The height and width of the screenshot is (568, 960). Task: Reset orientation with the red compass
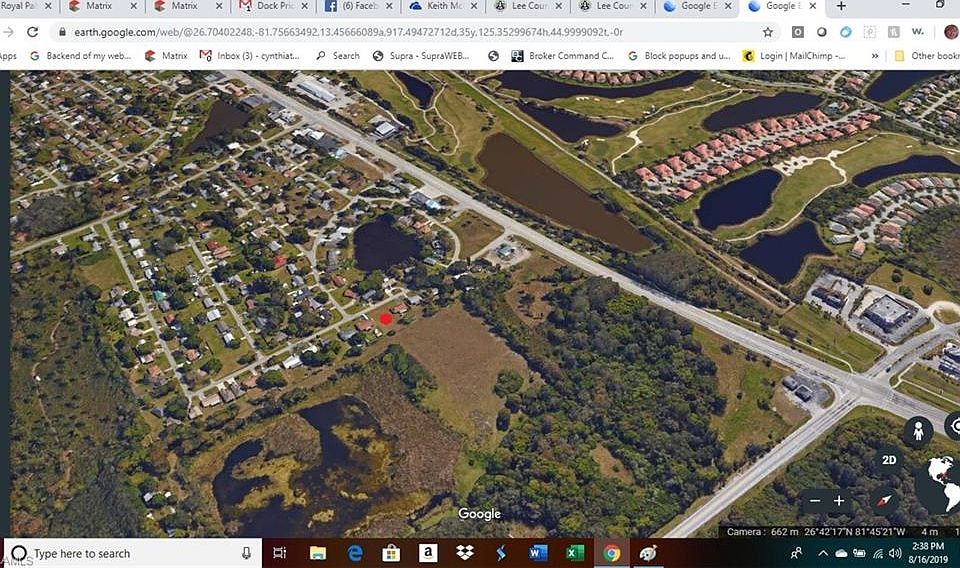tap(883, 501)
